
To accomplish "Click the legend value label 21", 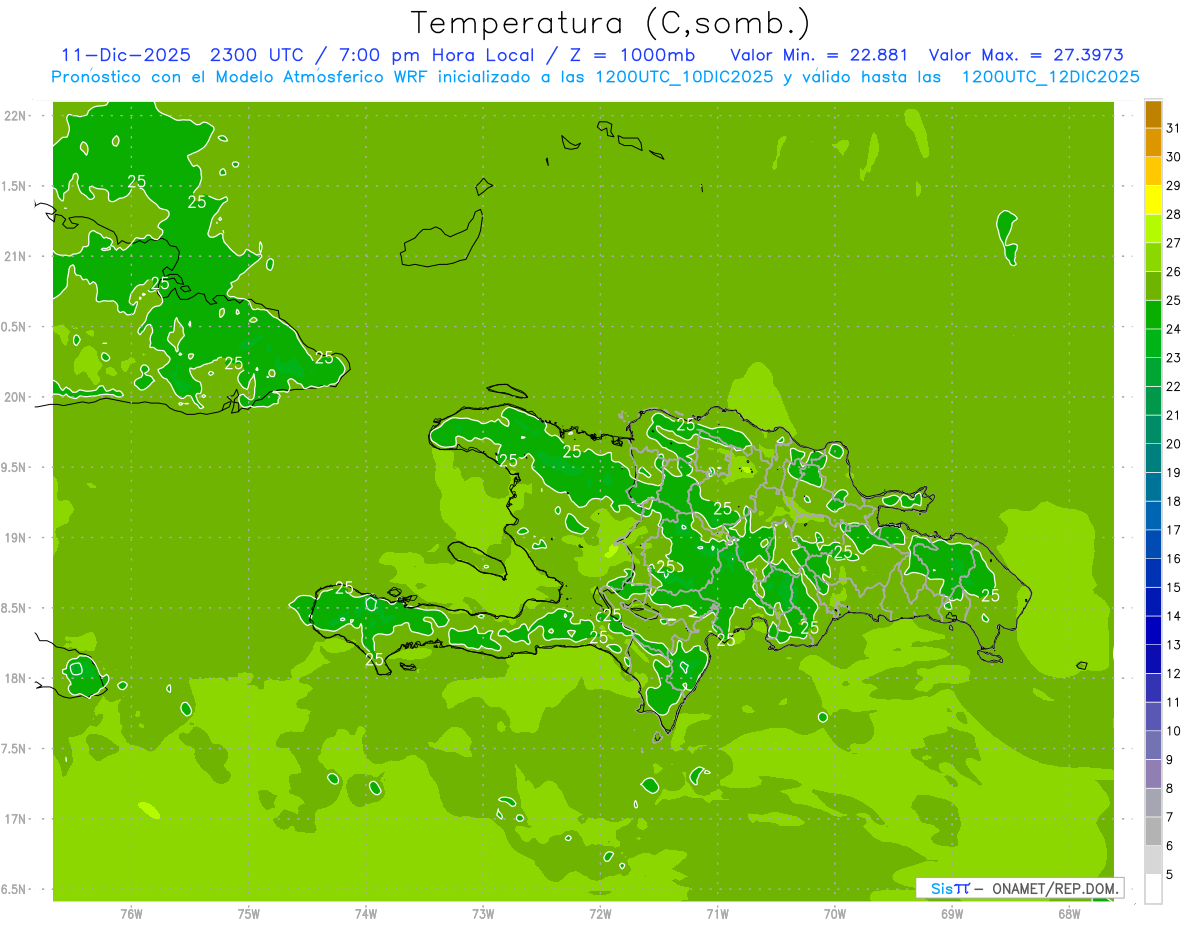I will (1174, 415).
